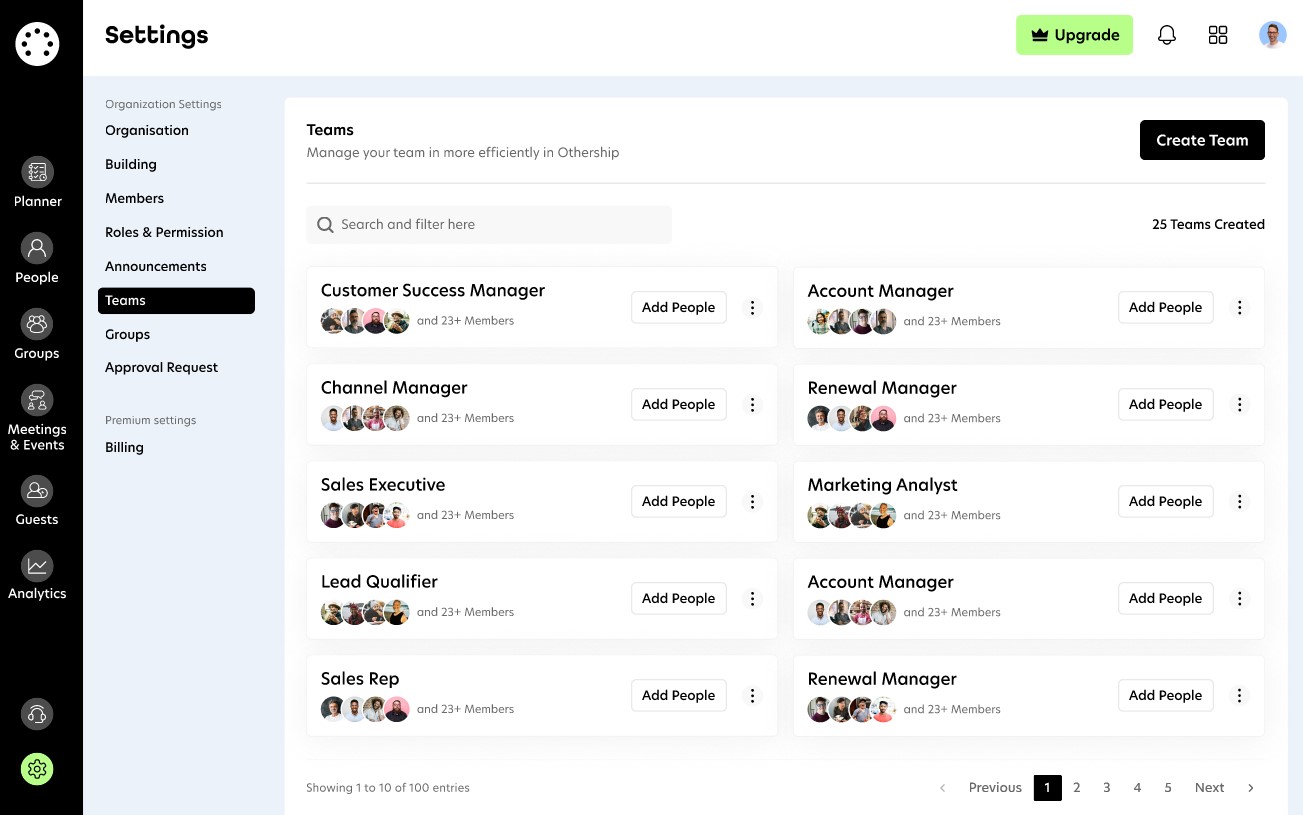Image resolution: width=1303 pixels, height=815 pixels.
Task: Open the apps grid icon in the header
Action: point(1218,34)
